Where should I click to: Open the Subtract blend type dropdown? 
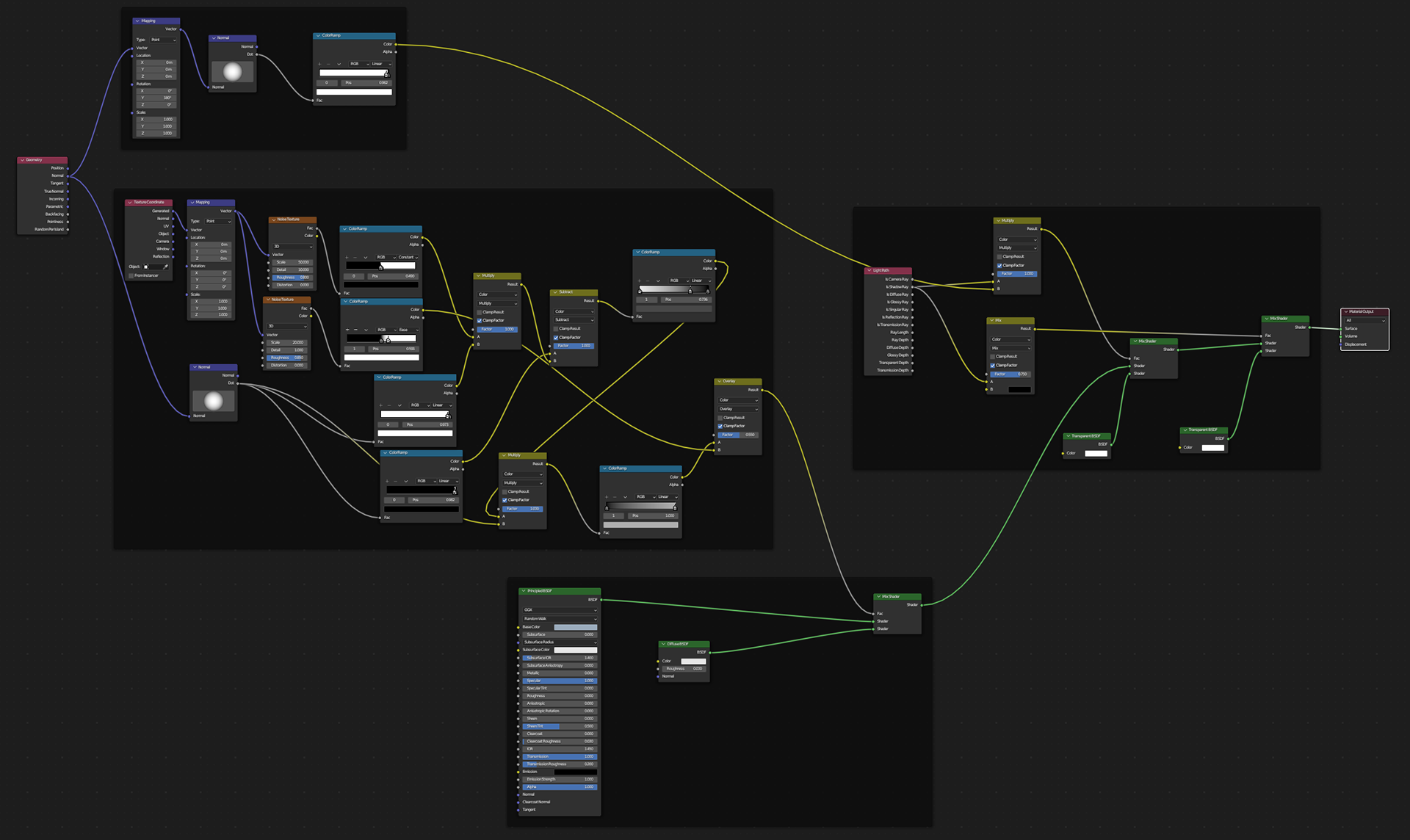point(574,319)
